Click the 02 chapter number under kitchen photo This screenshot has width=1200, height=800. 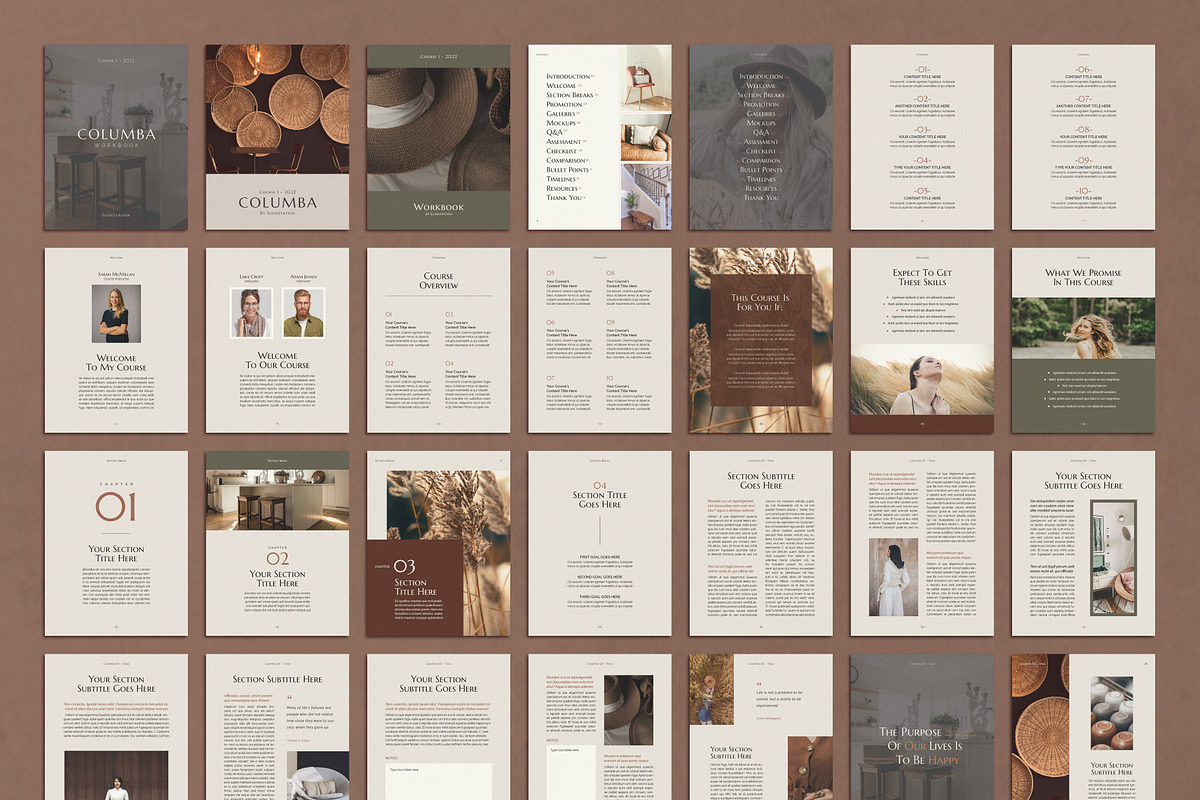[277, 558]
